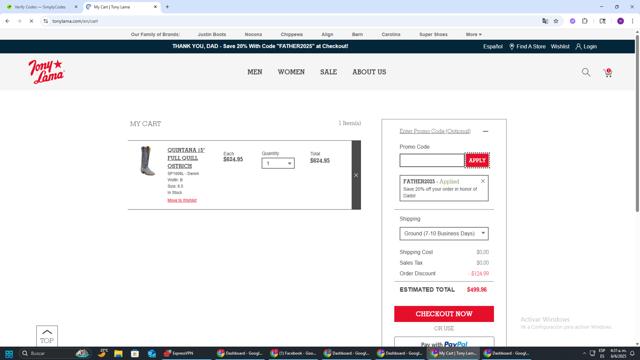Bookmark this page with star
Image resolution: width=640 pixels, height=360 pixels.
point(556,21)
